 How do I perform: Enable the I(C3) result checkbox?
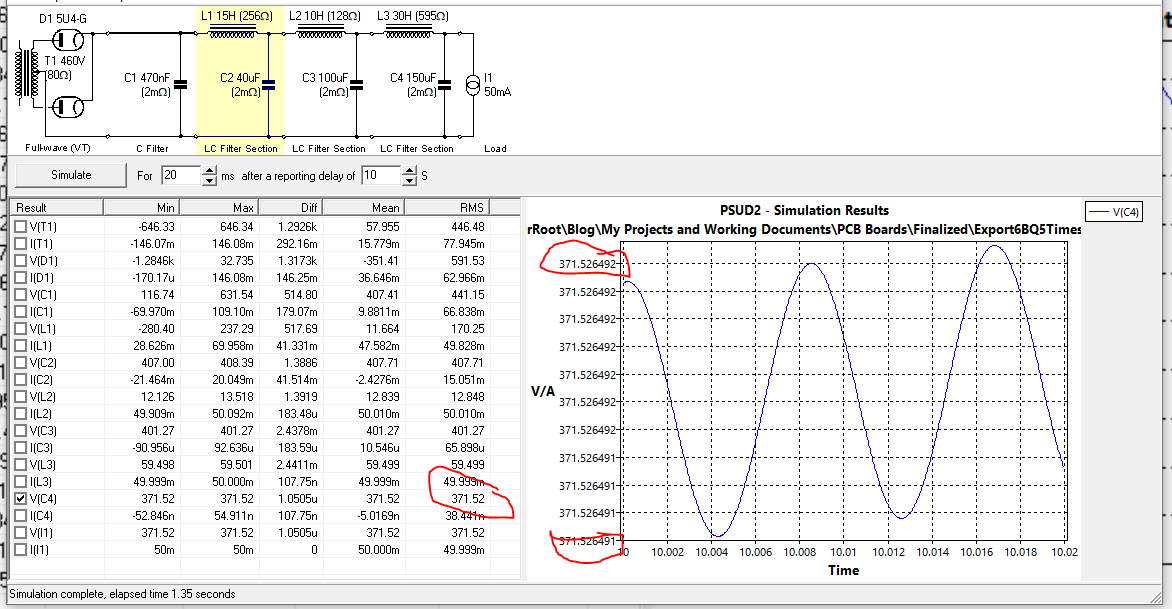pos(20,448)
